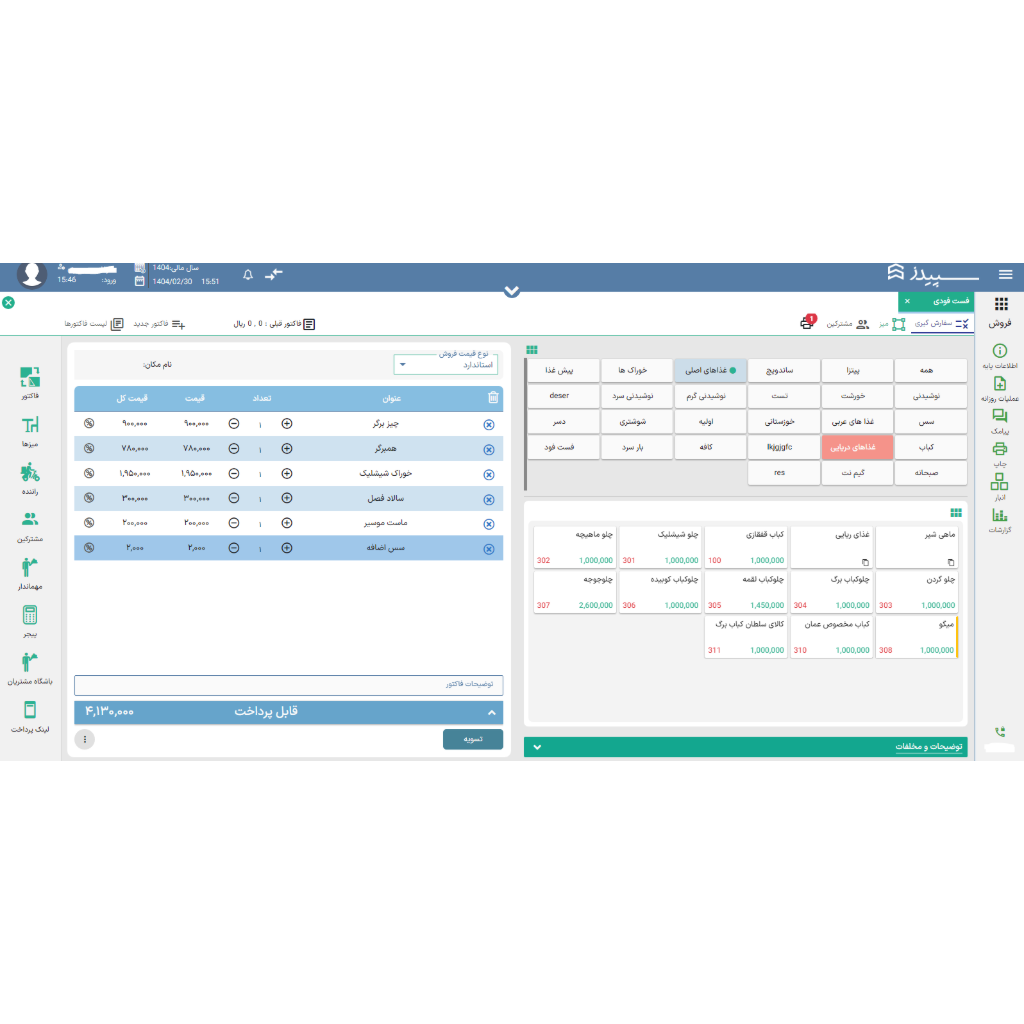Click the green close circle near the header
Screen dimensions: 1024x1024
tap(8, 302)
